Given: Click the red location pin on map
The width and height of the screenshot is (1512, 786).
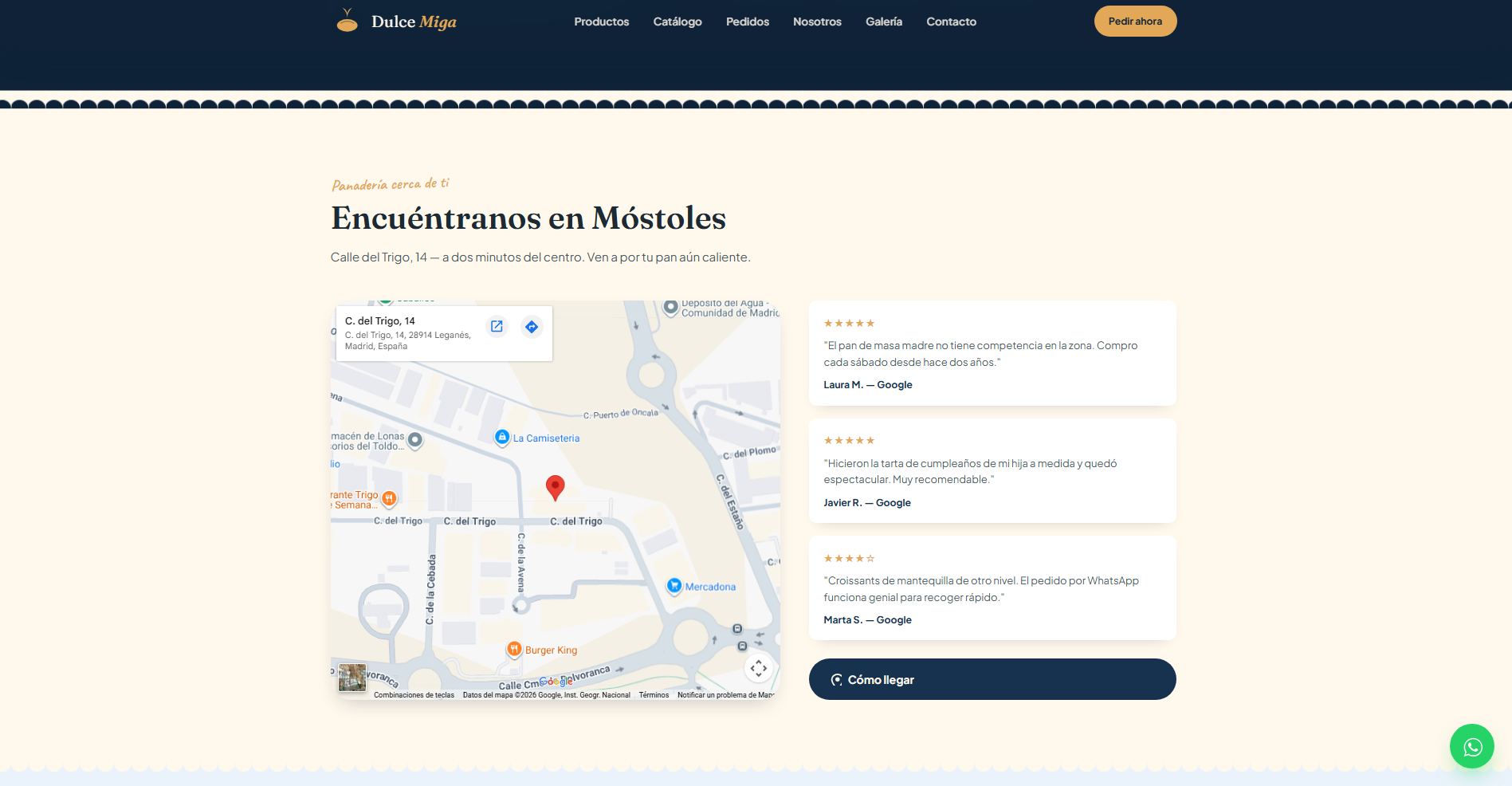Looking at the screenshot, I should tap(556, 487).
